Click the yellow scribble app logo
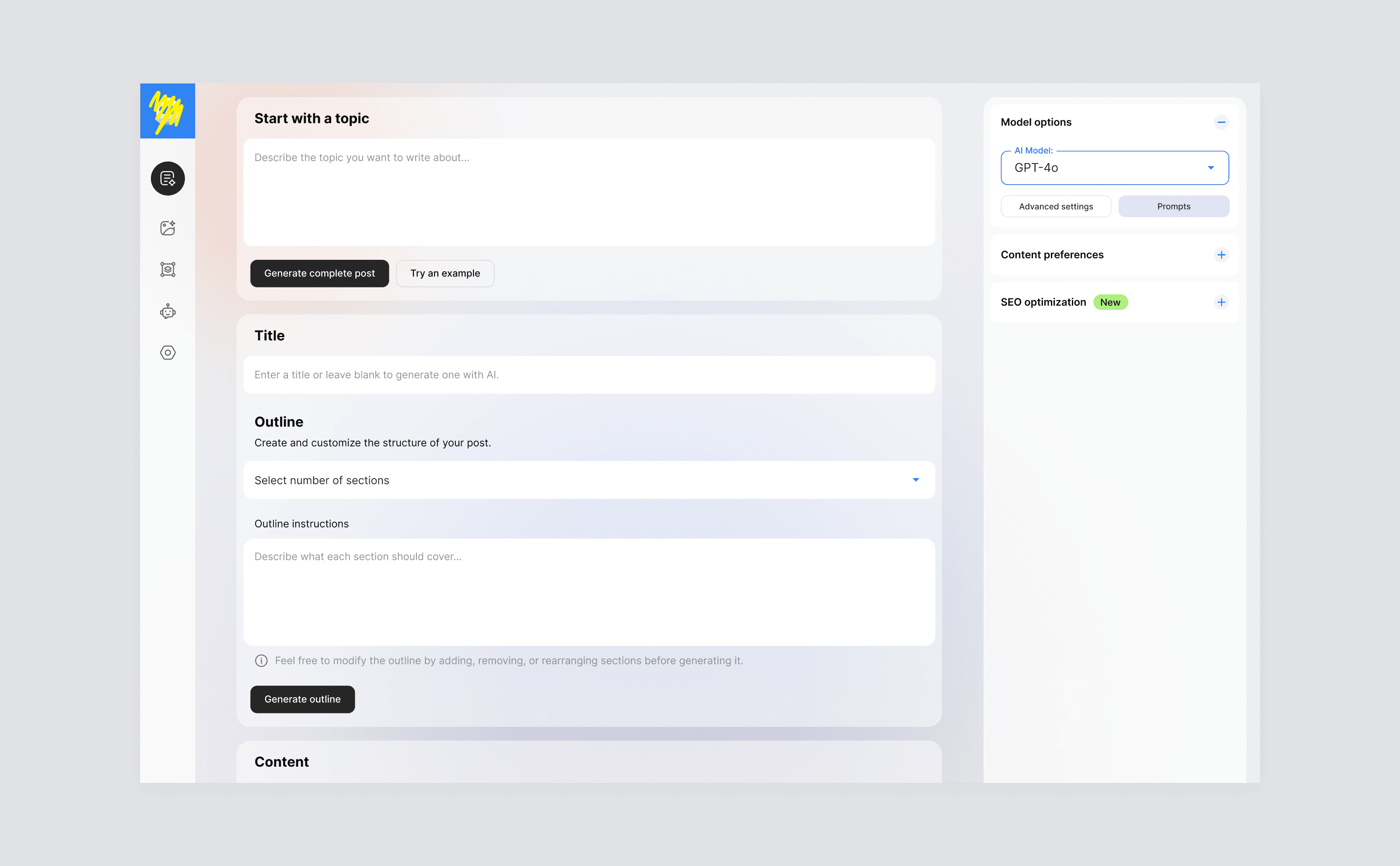This screenshot has height=866, width=1400. pyautogui.click(x=167, y=111)
